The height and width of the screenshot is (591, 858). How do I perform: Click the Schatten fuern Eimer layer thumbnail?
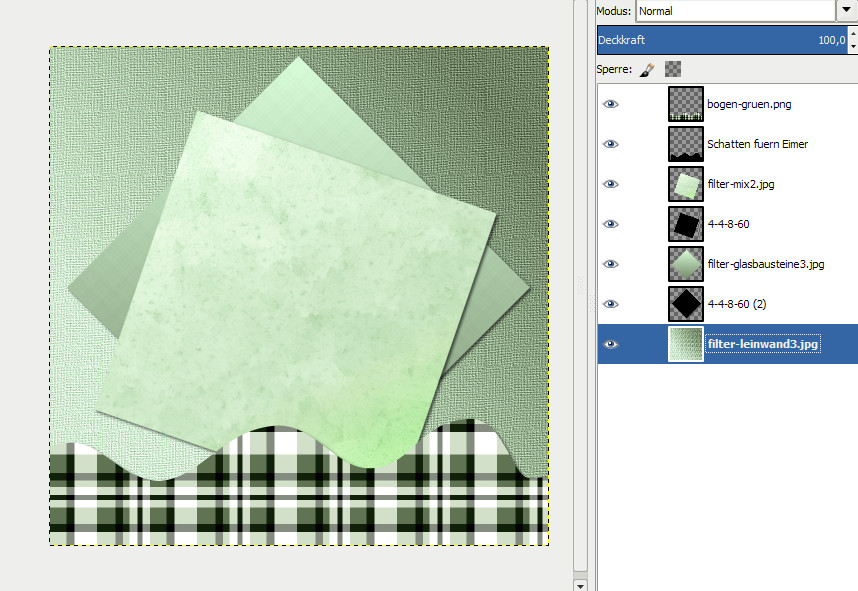pos(685,144)
